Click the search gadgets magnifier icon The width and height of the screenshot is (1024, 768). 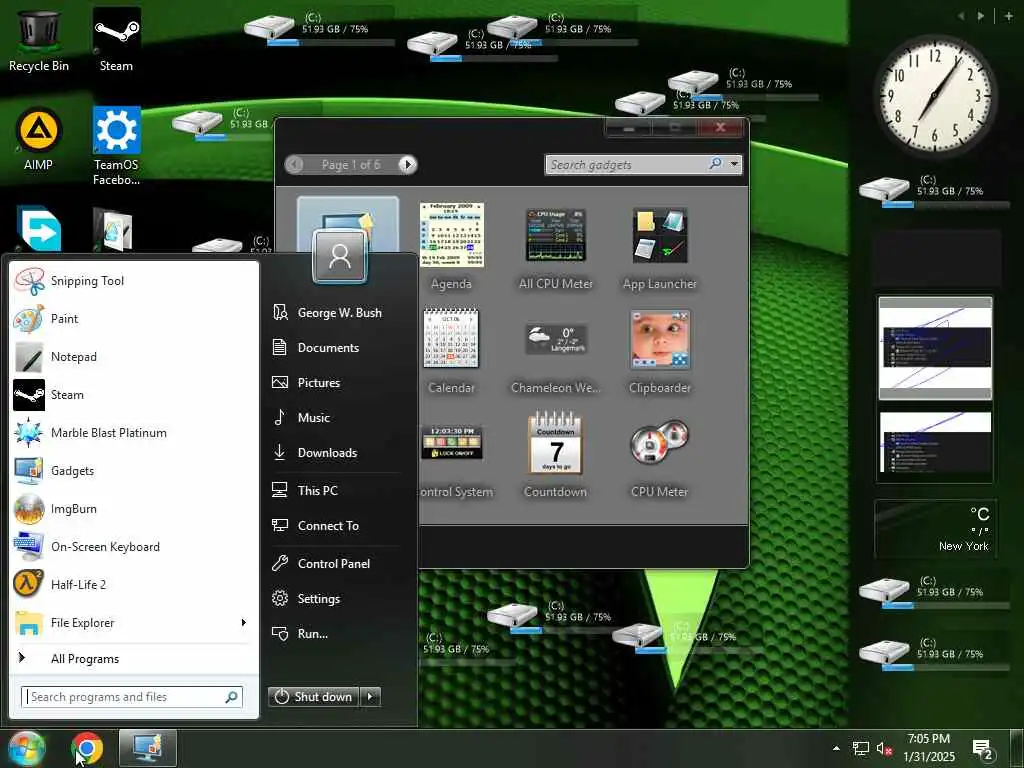coord(716,164)
